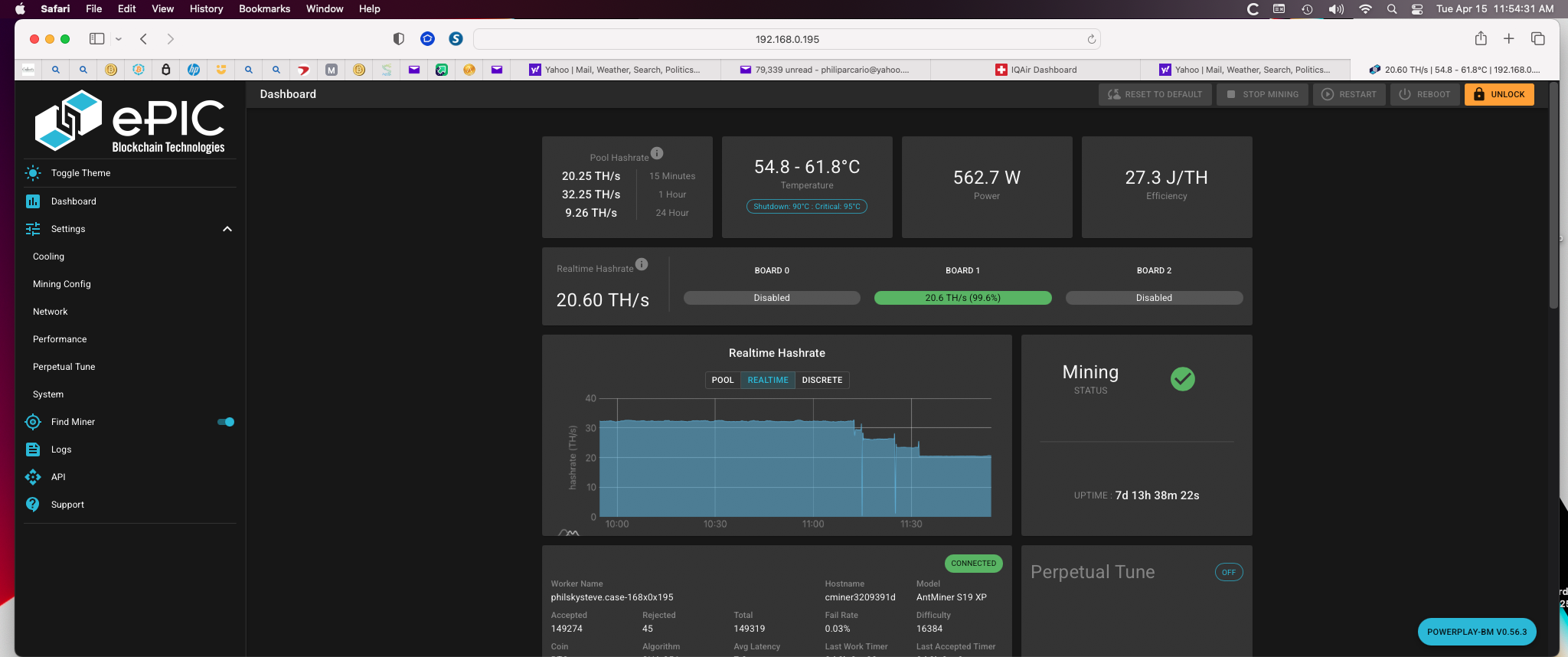The height and width of the screenshot is (657, 1568).
Task: Click the page vertical scrollbar
Action: (1553, 196)
